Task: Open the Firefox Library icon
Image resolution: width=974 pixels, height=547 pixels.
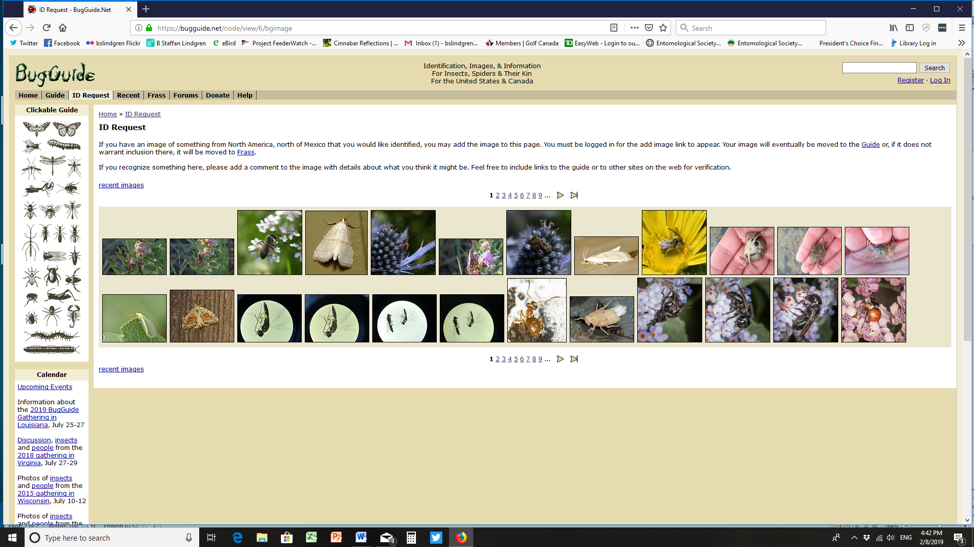Action: 893,28
